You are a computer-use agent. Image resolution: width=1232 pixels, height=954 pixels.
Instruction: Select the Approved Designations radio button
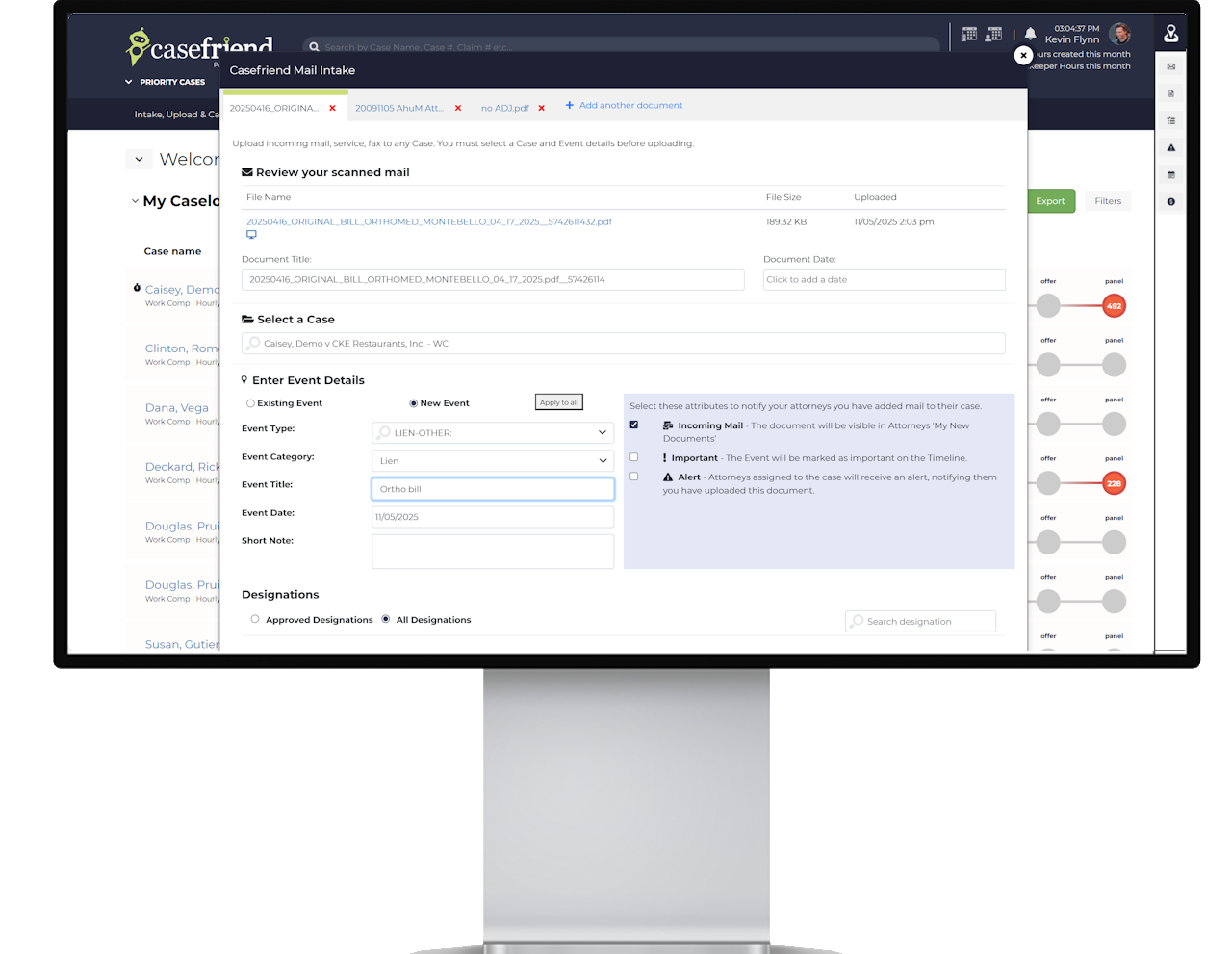click(x=255, y=619)
